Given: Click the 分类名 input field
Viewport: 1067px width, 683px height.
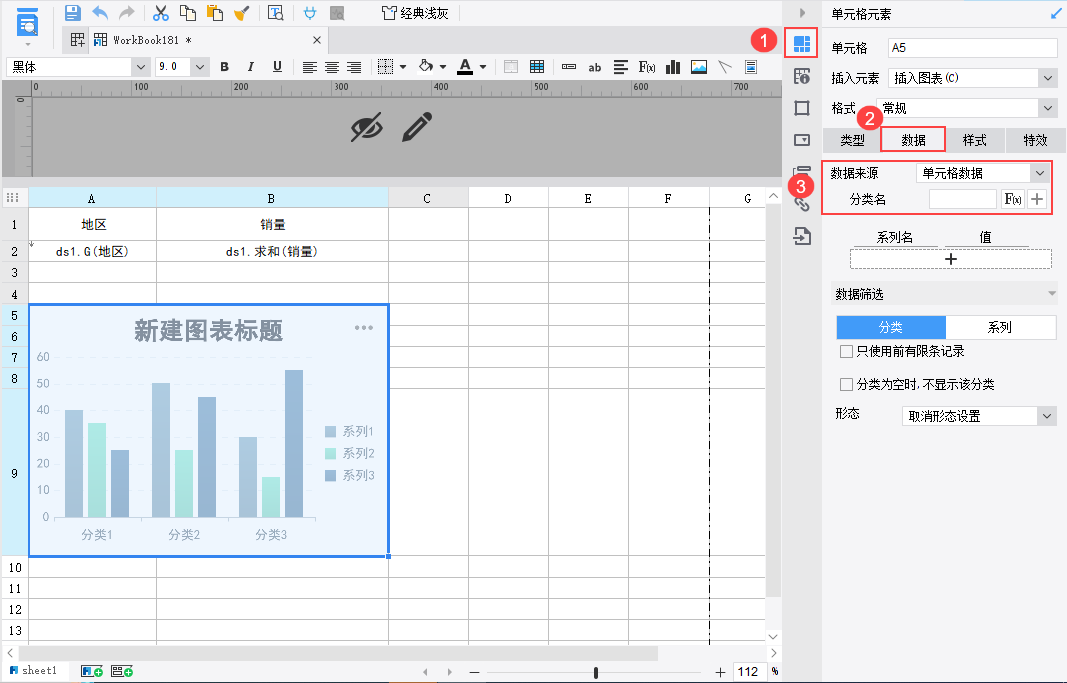Looking at the screenshot, I should click(963, 199).
